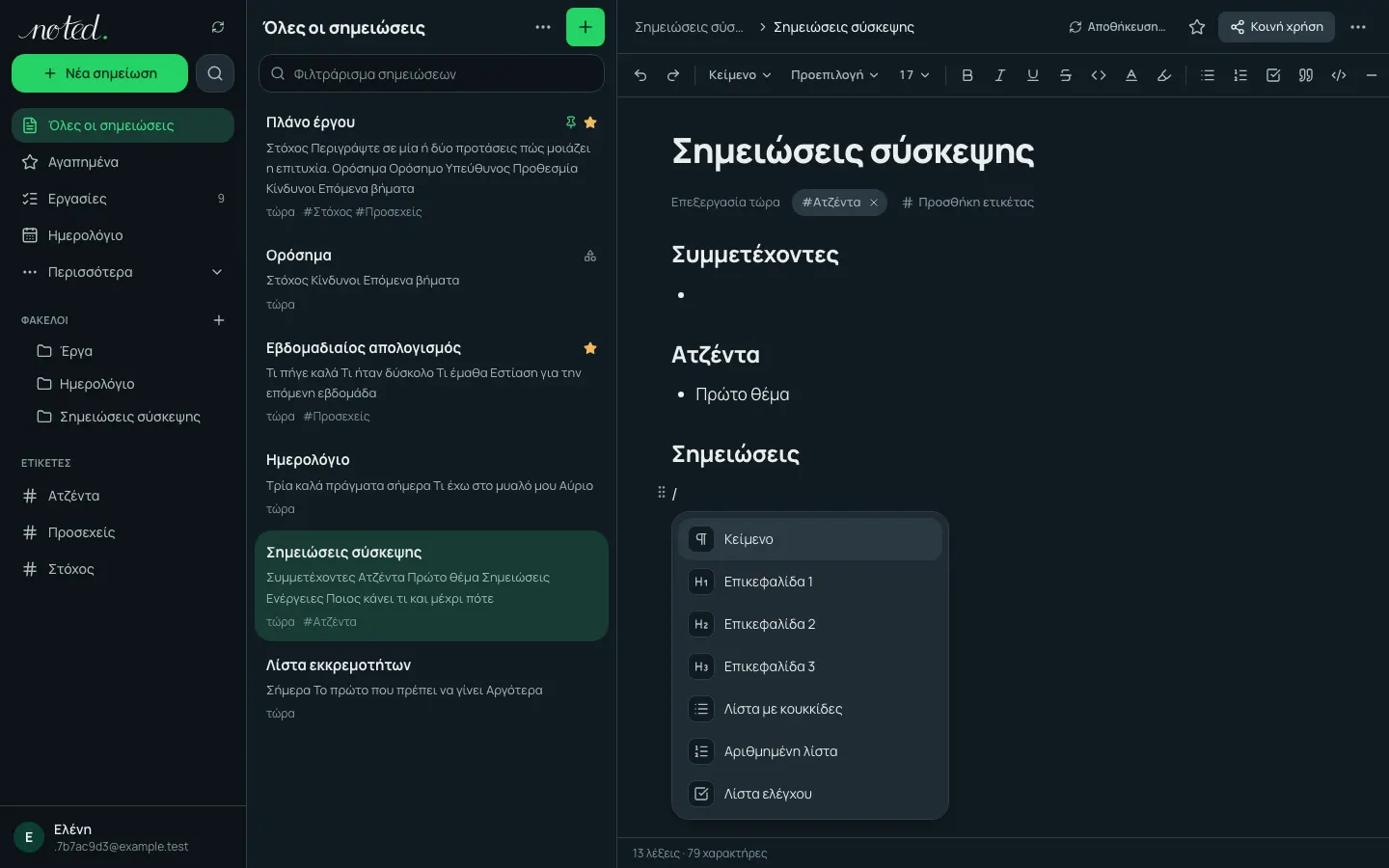Remove the #Ατζέντα tag from the note
The height and width of the screenshot is (868, 1389).
(x=874, y=203)
